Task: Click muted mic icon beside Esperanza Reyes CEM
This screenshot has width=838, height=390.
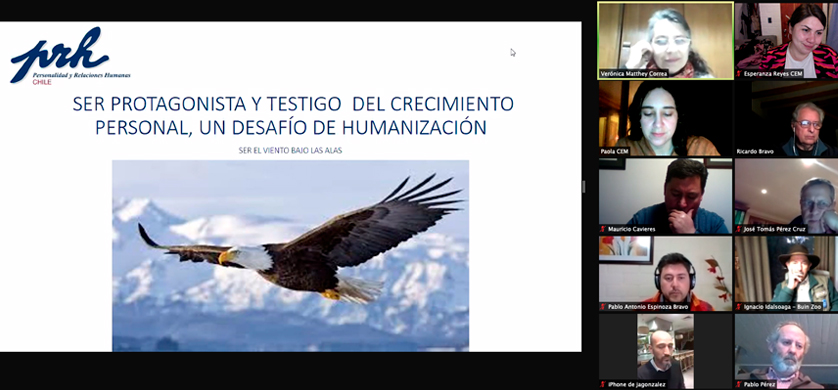Action: [739, 74]
